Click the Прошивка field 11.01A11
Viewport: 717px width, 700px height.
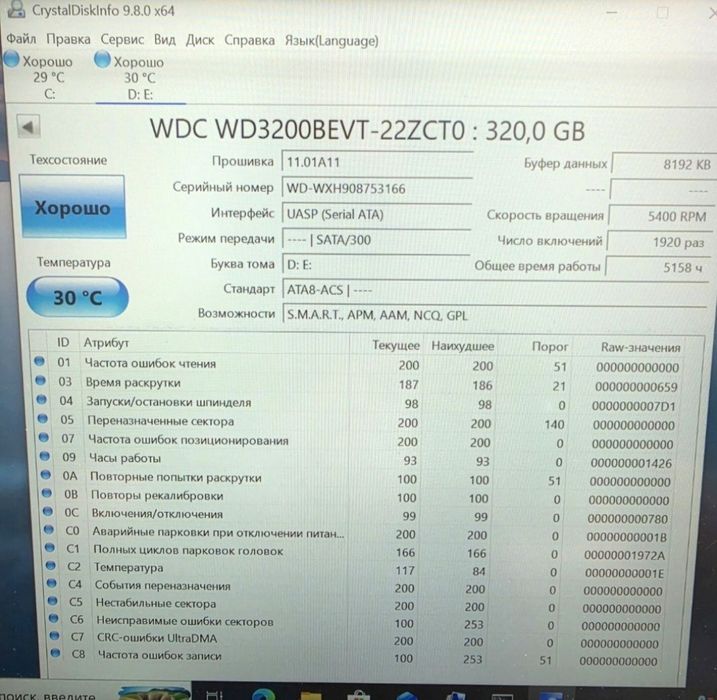tap(377, 162)
